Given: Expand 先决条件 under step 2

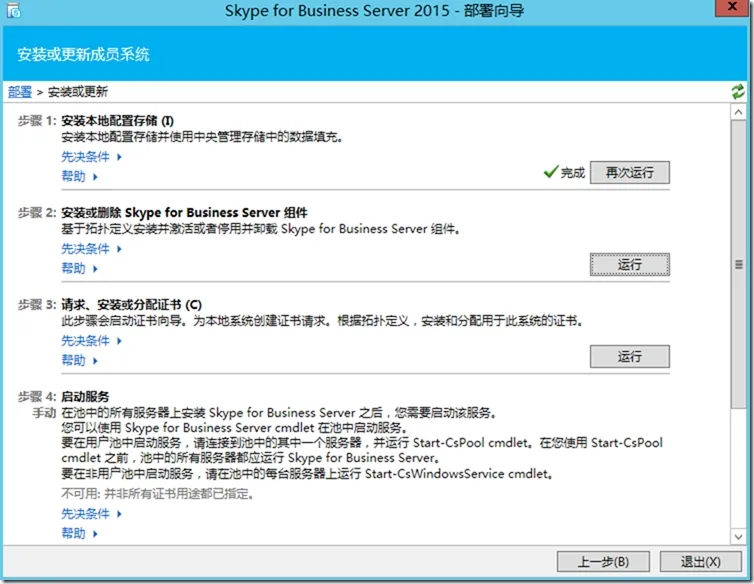Looking at the screenshot, I should (91, 249).
